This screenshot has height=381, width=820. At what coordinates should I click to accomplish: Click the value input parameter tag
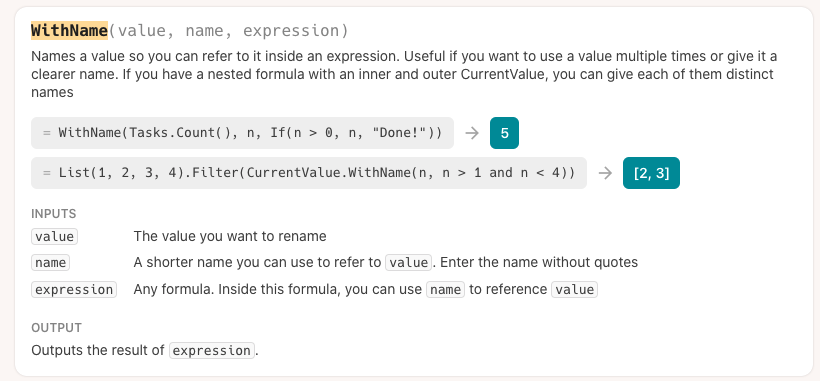coord(54,236)
